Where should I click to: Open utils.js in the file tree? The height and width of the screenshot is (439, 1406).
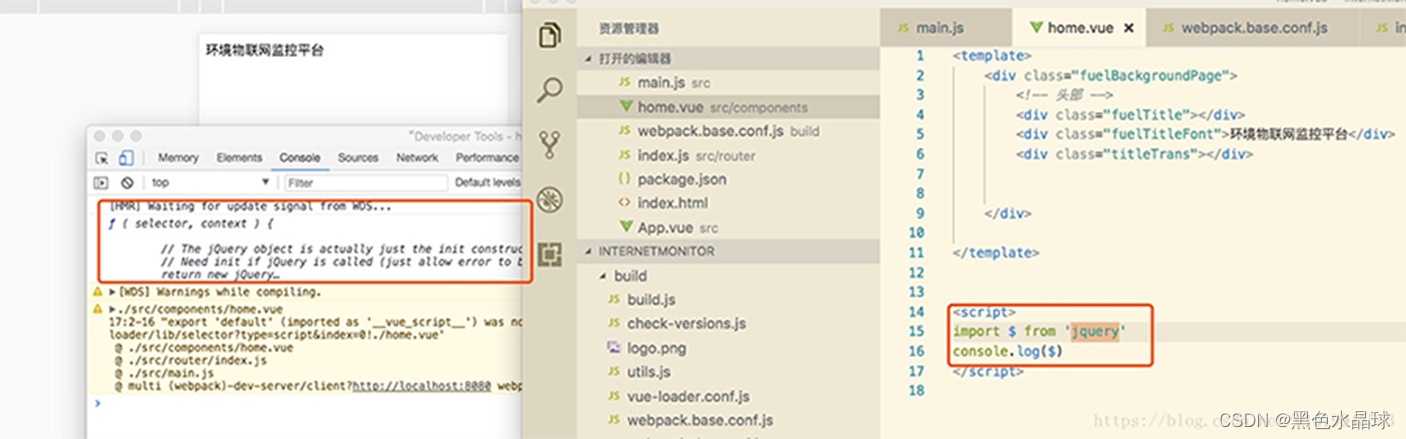[729, 372]
